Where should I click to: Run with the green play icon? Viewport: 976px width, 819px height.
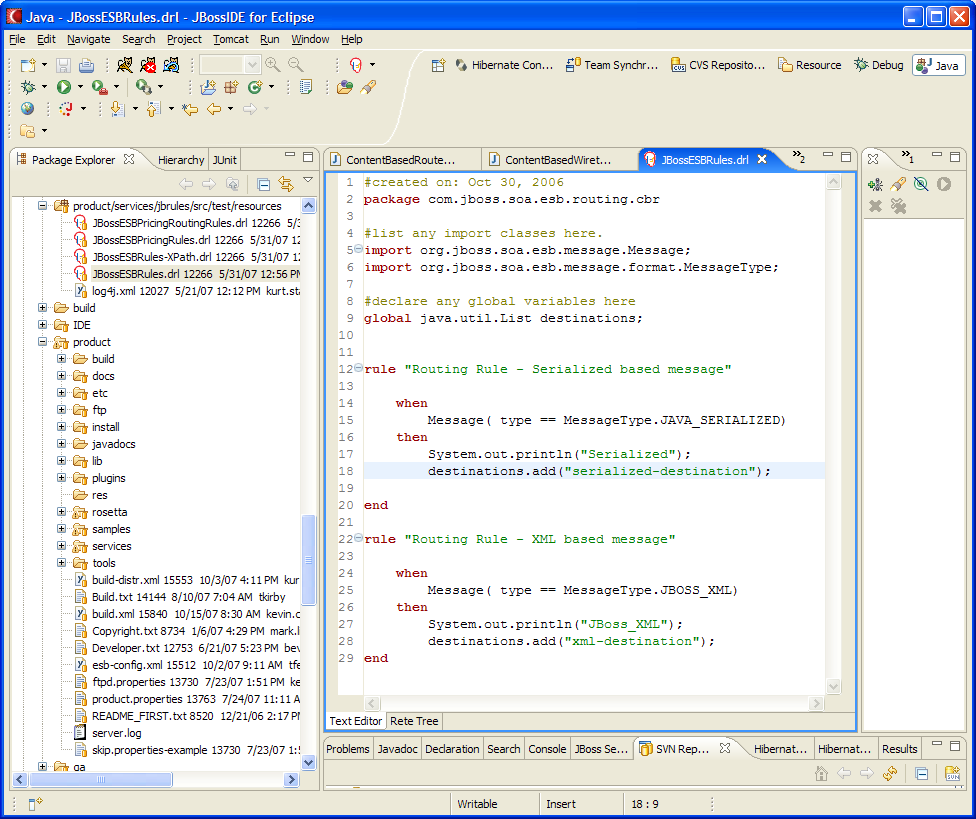tap(63, 87)
